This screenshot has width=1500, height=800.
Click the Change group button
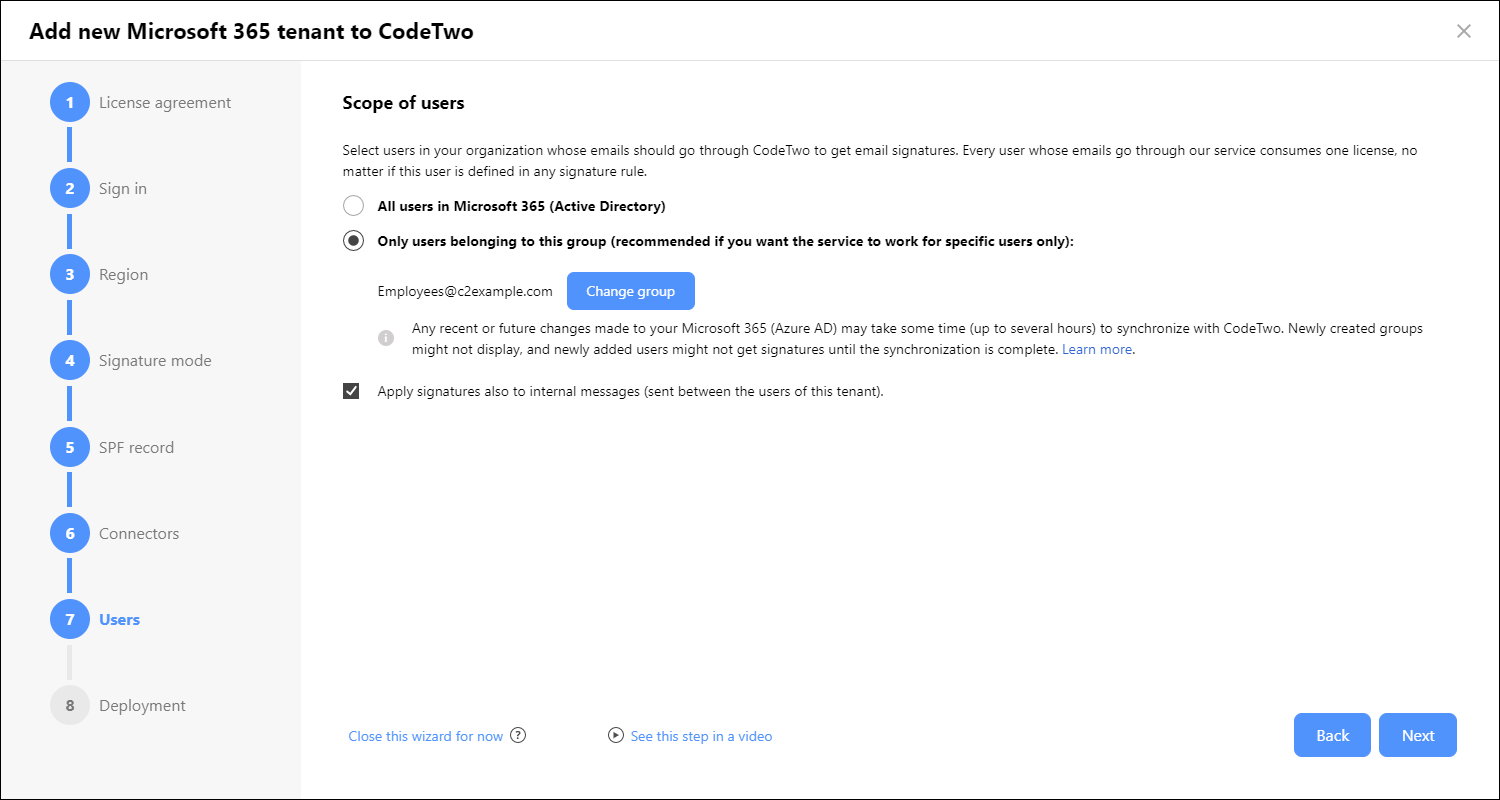[x=631, y=291]
